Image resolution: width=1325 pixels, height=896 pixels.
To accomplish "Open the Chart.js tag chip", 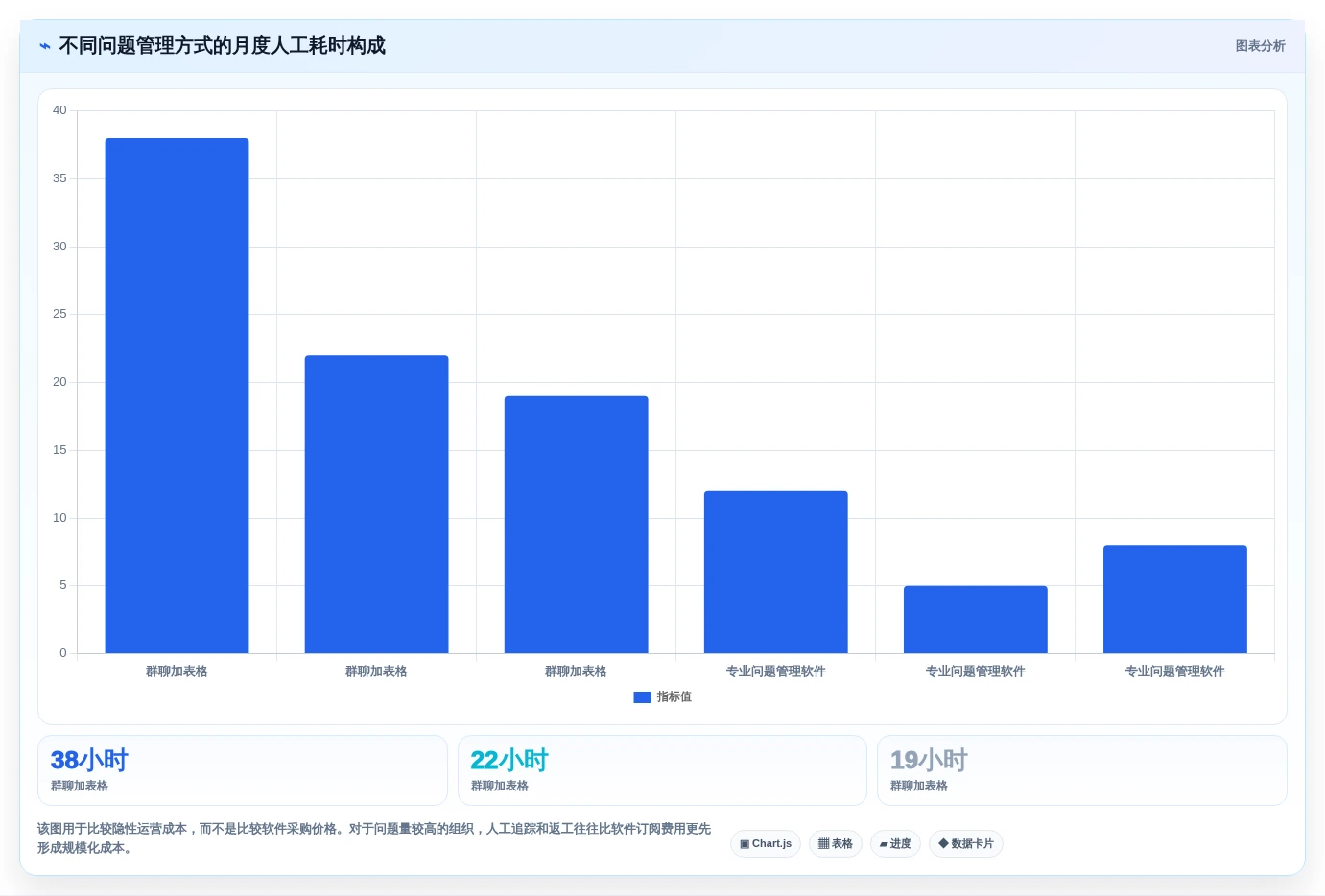I will [x=766, y=844].
